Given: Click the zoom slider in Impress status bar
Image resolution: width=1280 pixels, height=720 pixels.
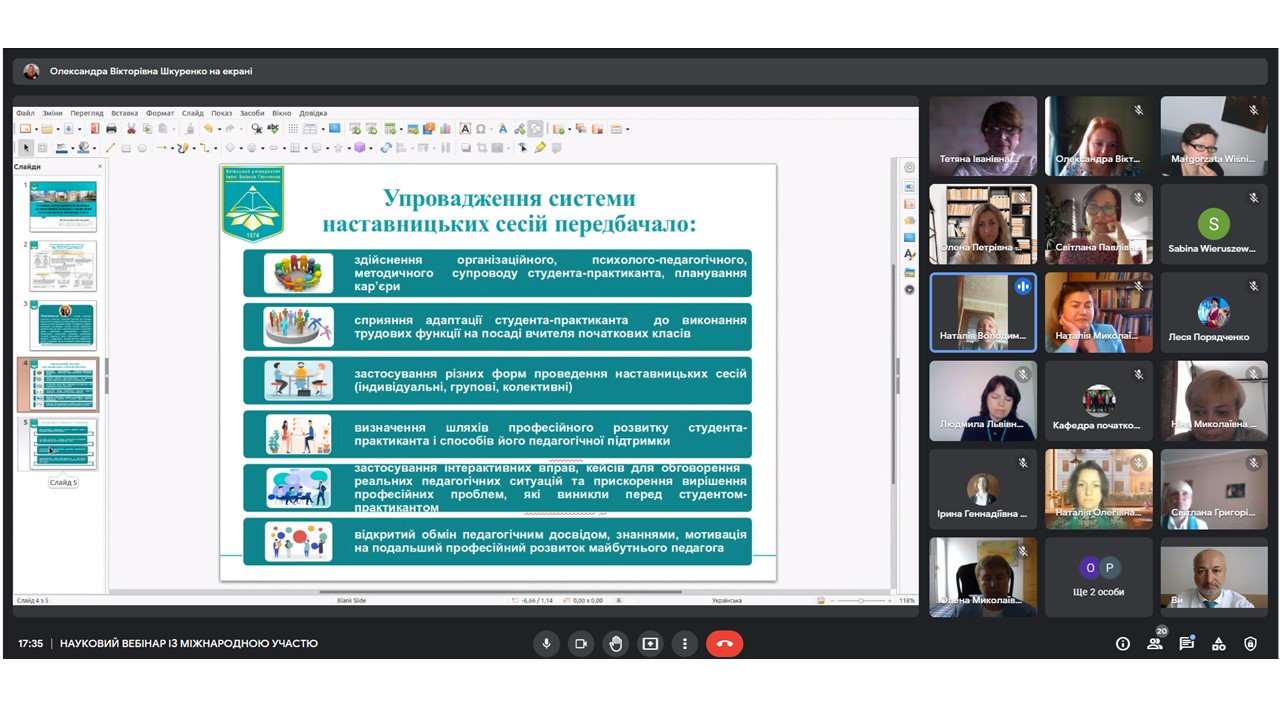Looking at the screenshot, I should coord(862,601).
